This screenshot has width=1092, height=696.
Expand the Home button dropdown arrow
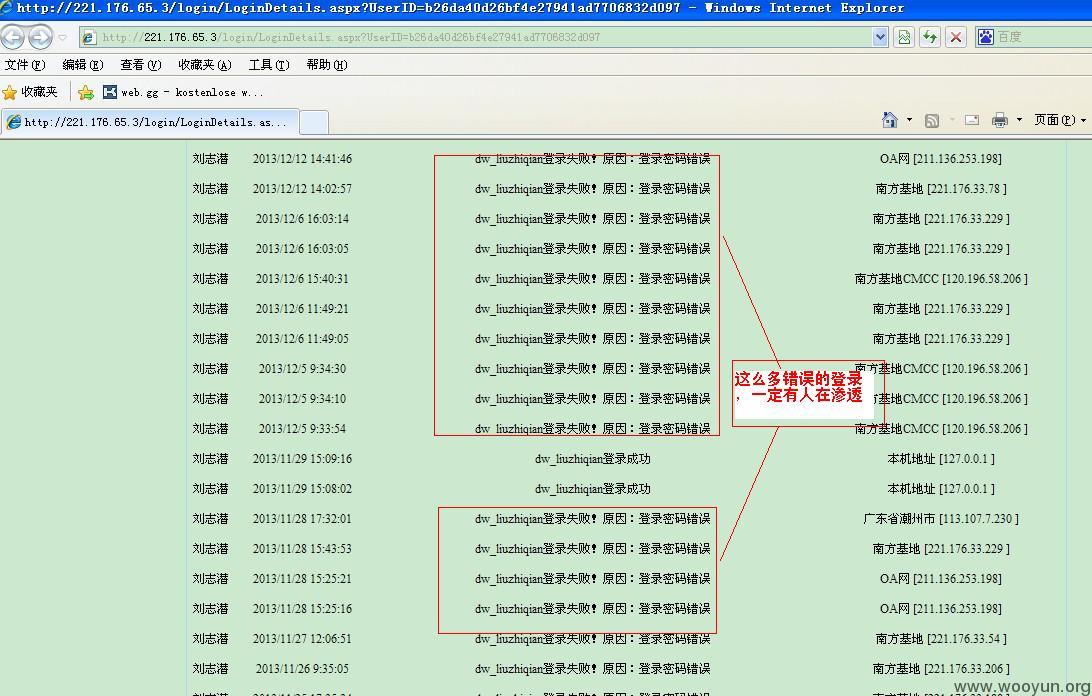coord(909,120)
